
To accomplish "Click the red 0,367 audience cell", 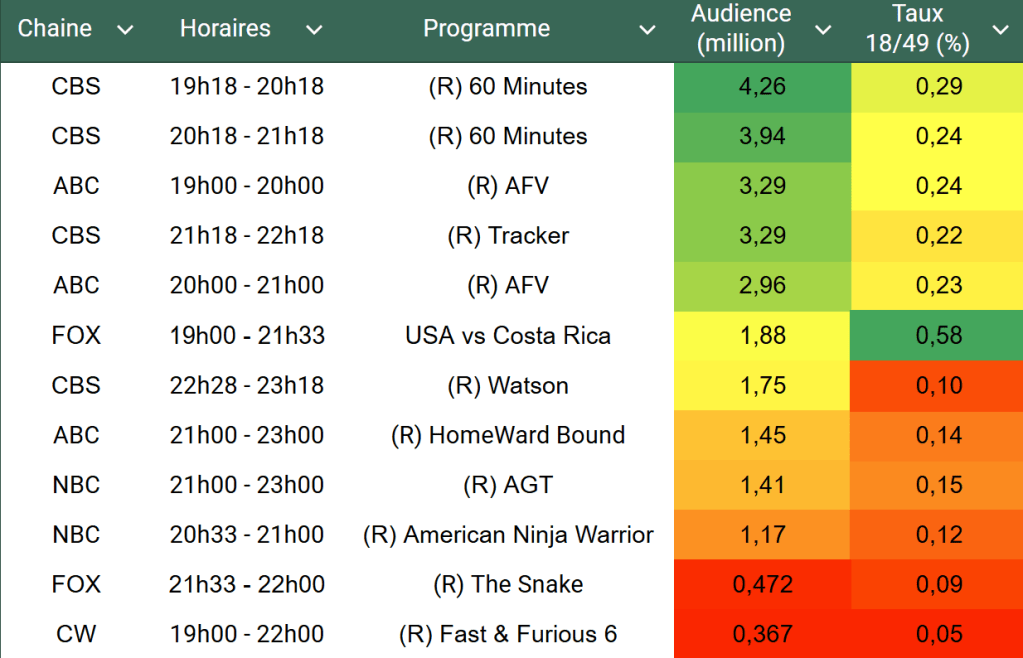I will 763,634.
